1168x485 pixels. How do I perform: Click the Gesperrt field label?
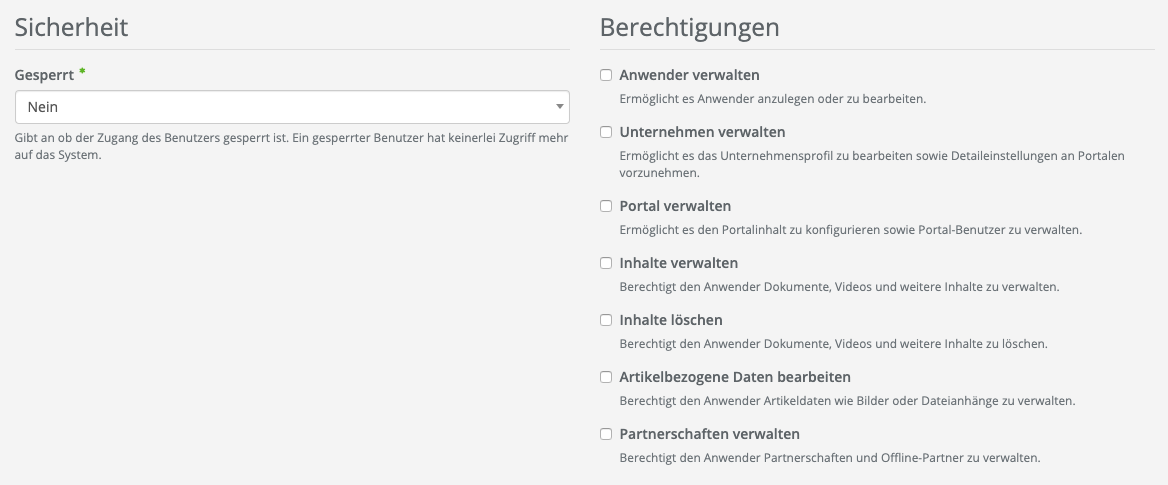[44, 74]
